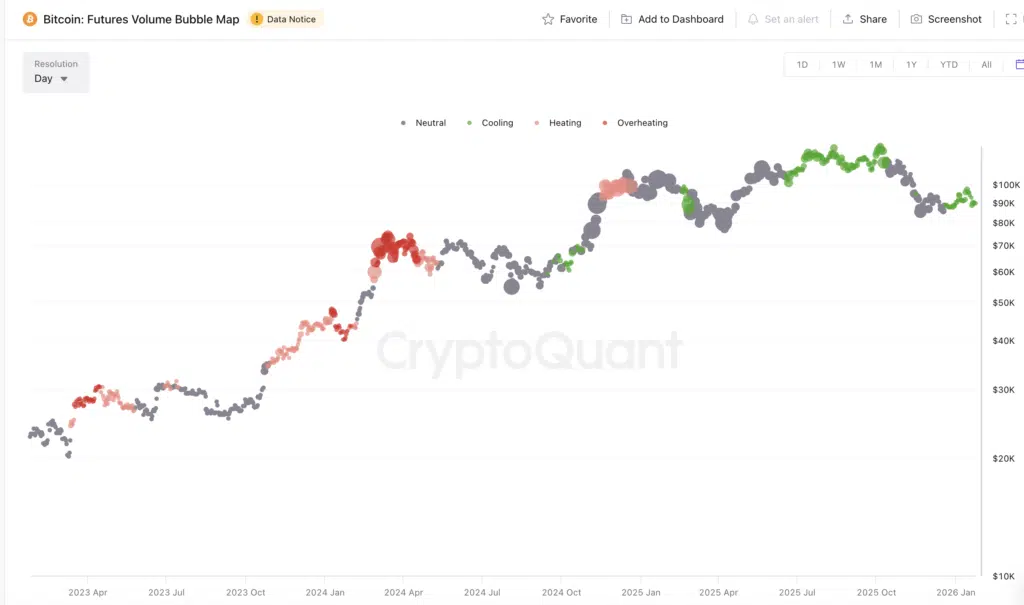The height and width of the screenshot is (605, 1024).
Task: Select the All time range option
Action: tap(986, 63)
